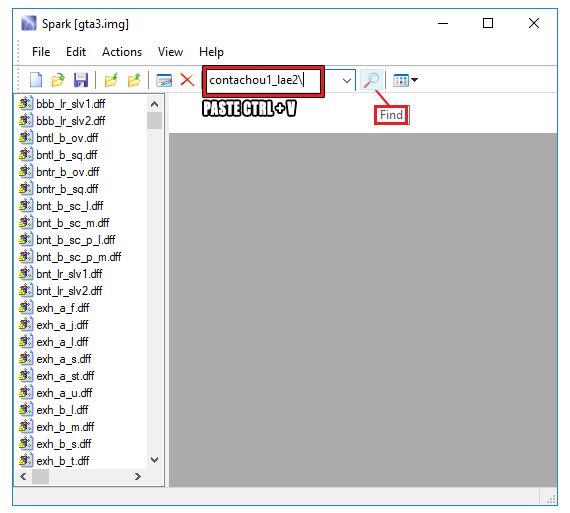Select file bnt_b_sc_m.dff
Screen dimensions: 570x513
click(73, 223)
